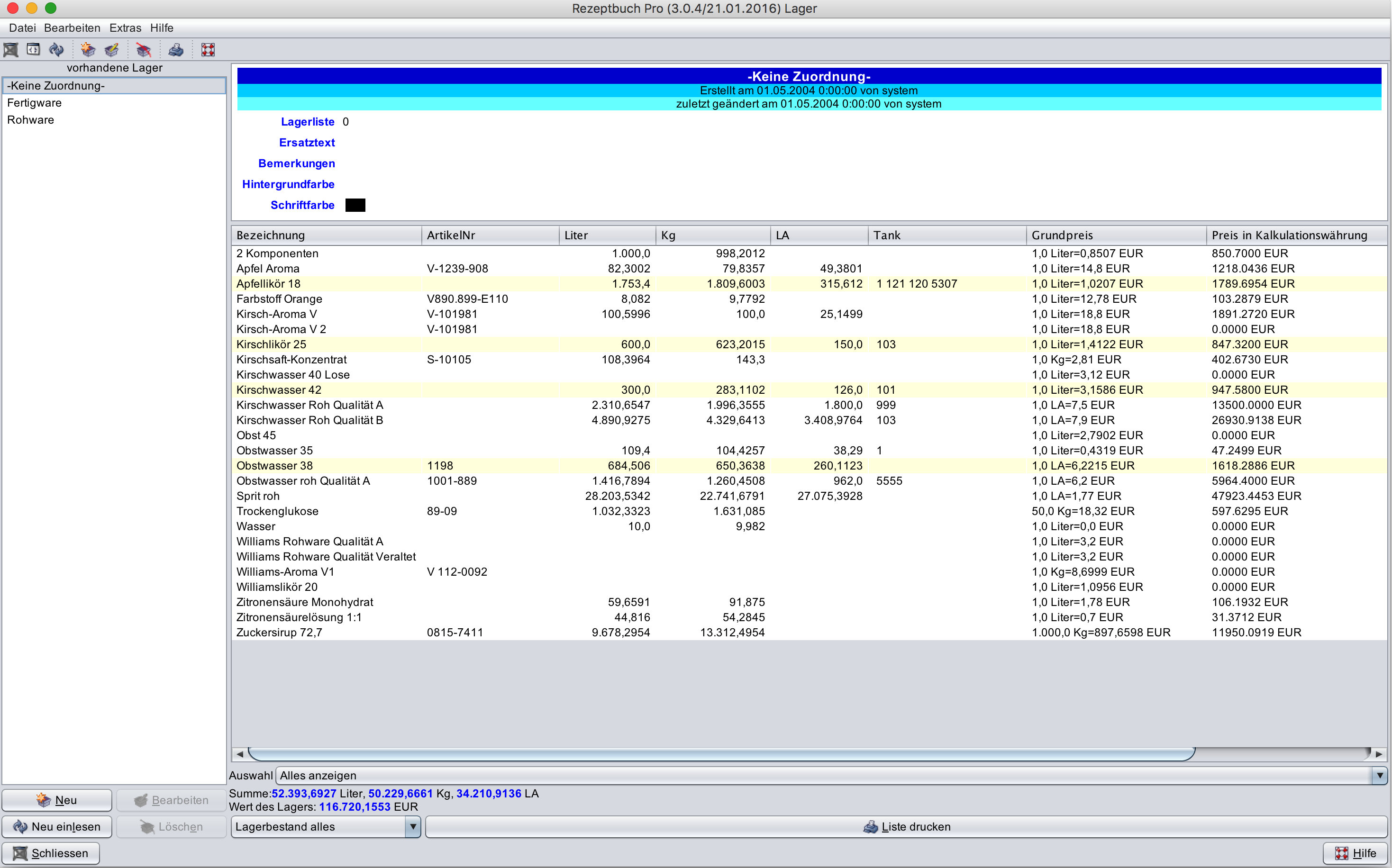Click the new storage box icon
Viewport: 1392px width, 868px height.
[88, 50]
